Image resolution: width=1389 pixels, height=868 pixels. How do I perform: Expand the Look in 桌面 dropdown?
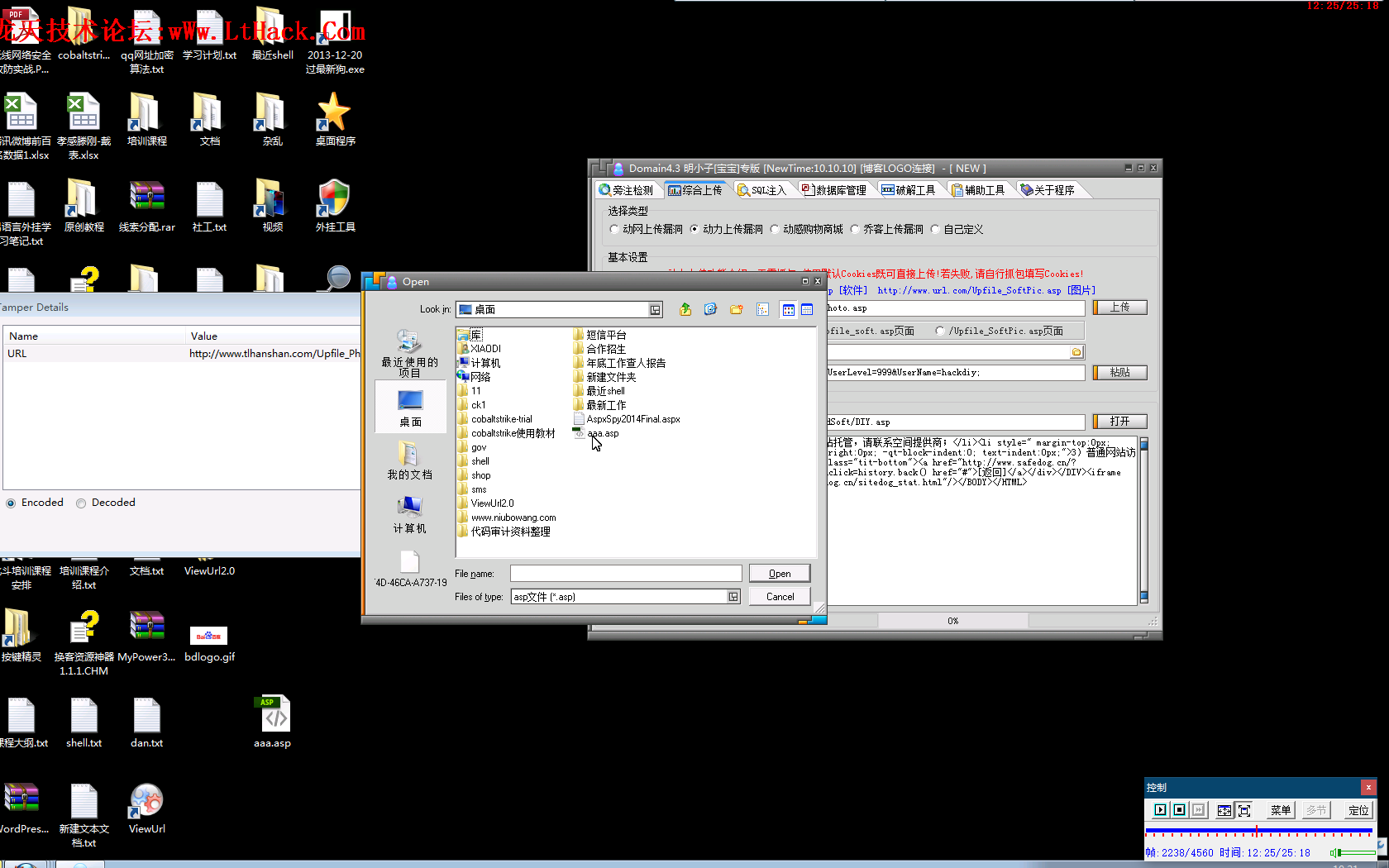(655, 310)
